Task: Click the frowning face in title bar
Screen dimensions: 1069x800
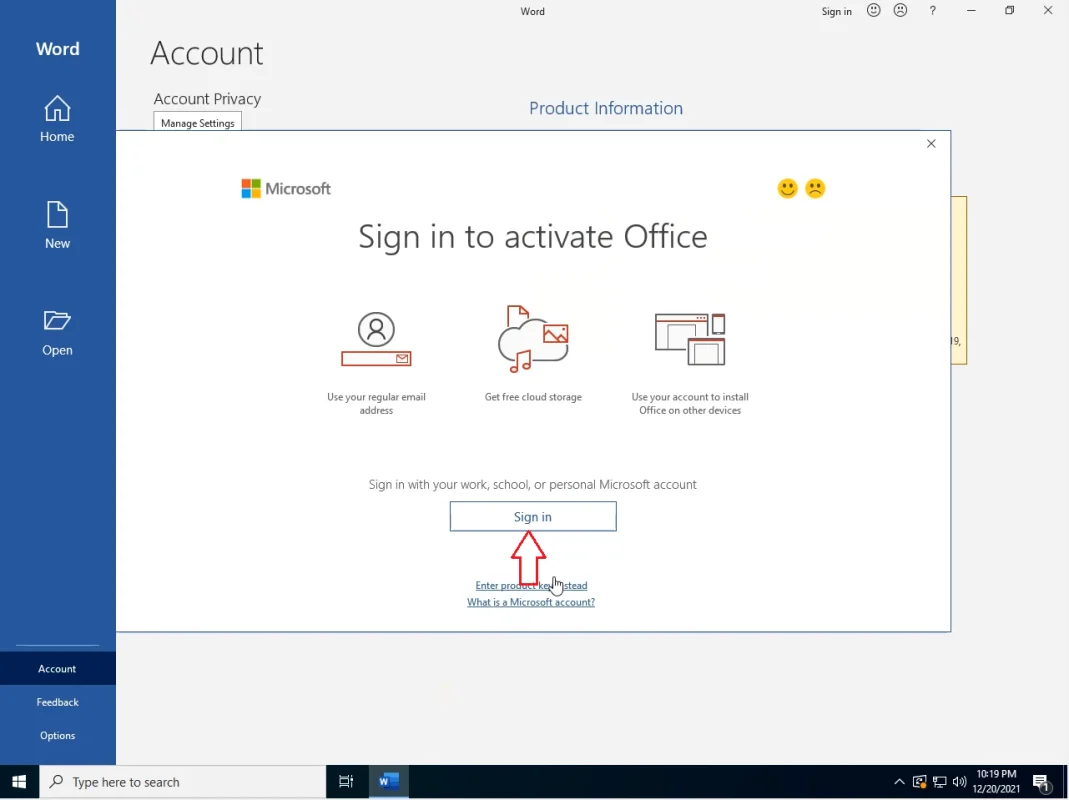Action: (901, 11)
